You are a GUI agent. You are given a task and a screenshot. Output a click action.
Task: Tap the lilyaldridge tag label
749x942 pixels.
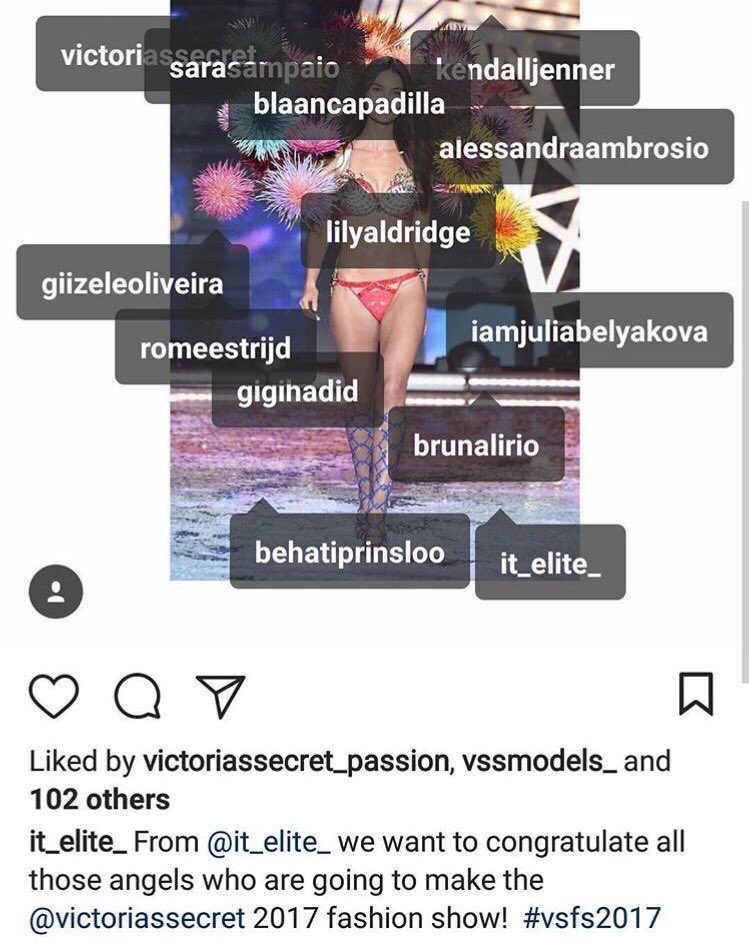pos(398,231)
